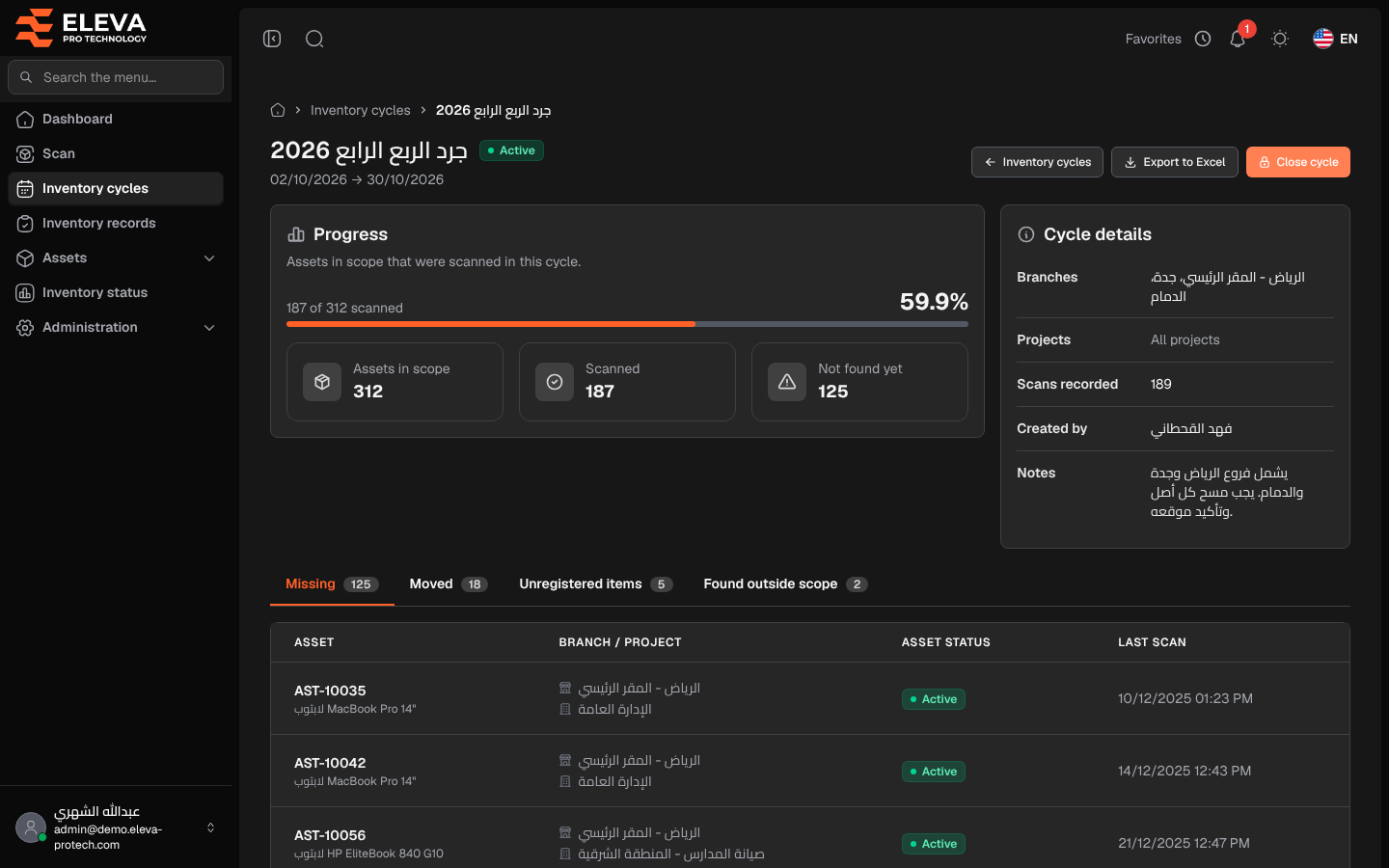Viewport: 1389px width, 868px height.
Task: Open asset AST-10035 row
Action: click(x=810, y=698)
